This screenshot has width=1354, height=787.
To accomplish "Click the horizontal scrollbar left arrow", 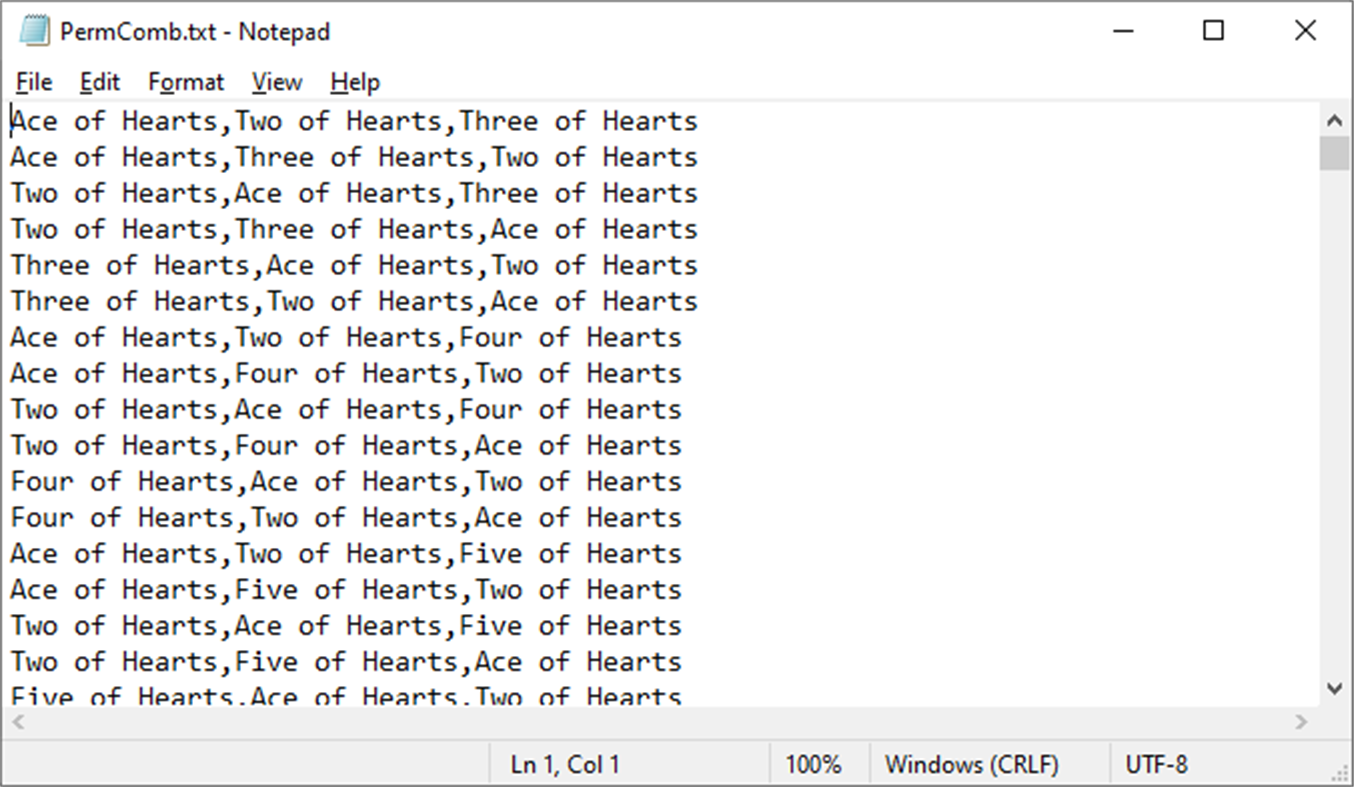I will pos(17,721).
